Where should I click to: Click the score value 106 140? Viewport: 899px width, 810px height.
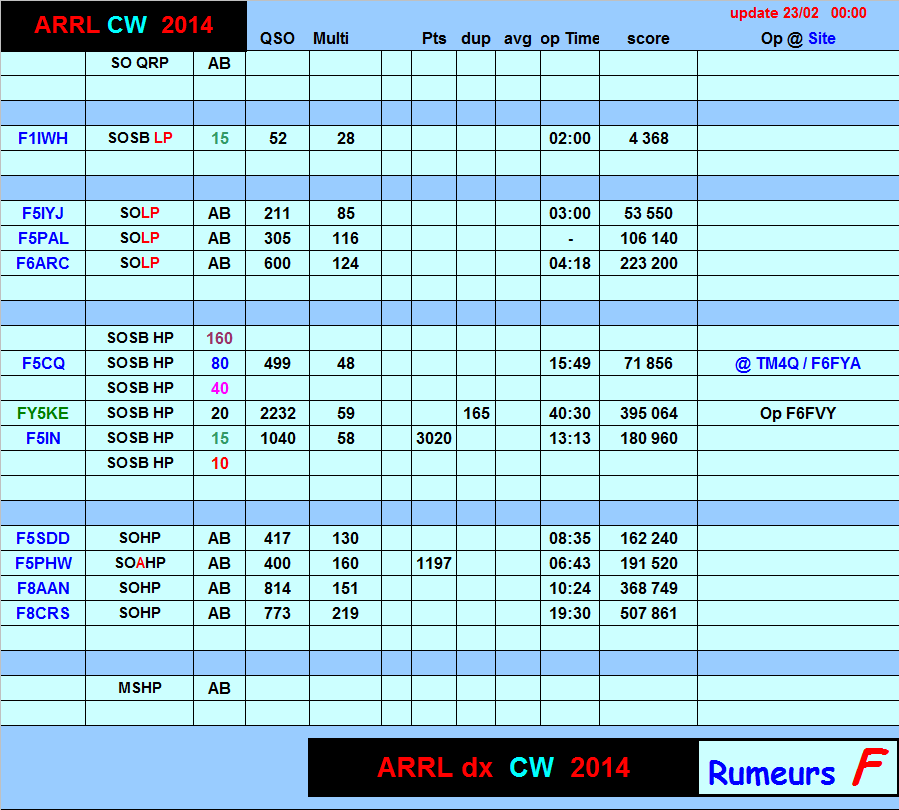click(x=648, y=238)
